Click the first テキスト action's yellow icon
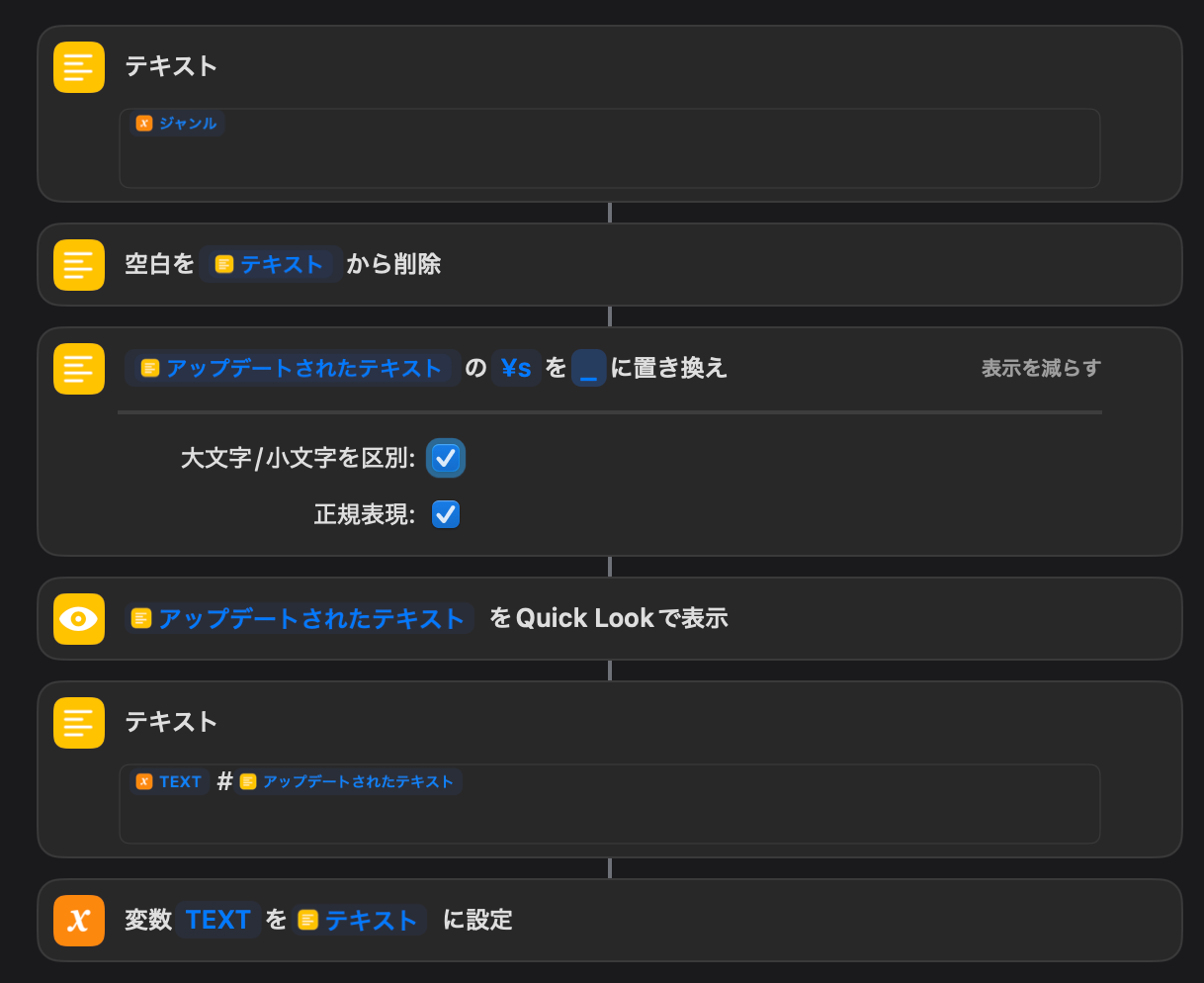Screen dimensions: 1204x983 (x=79, y=67)
